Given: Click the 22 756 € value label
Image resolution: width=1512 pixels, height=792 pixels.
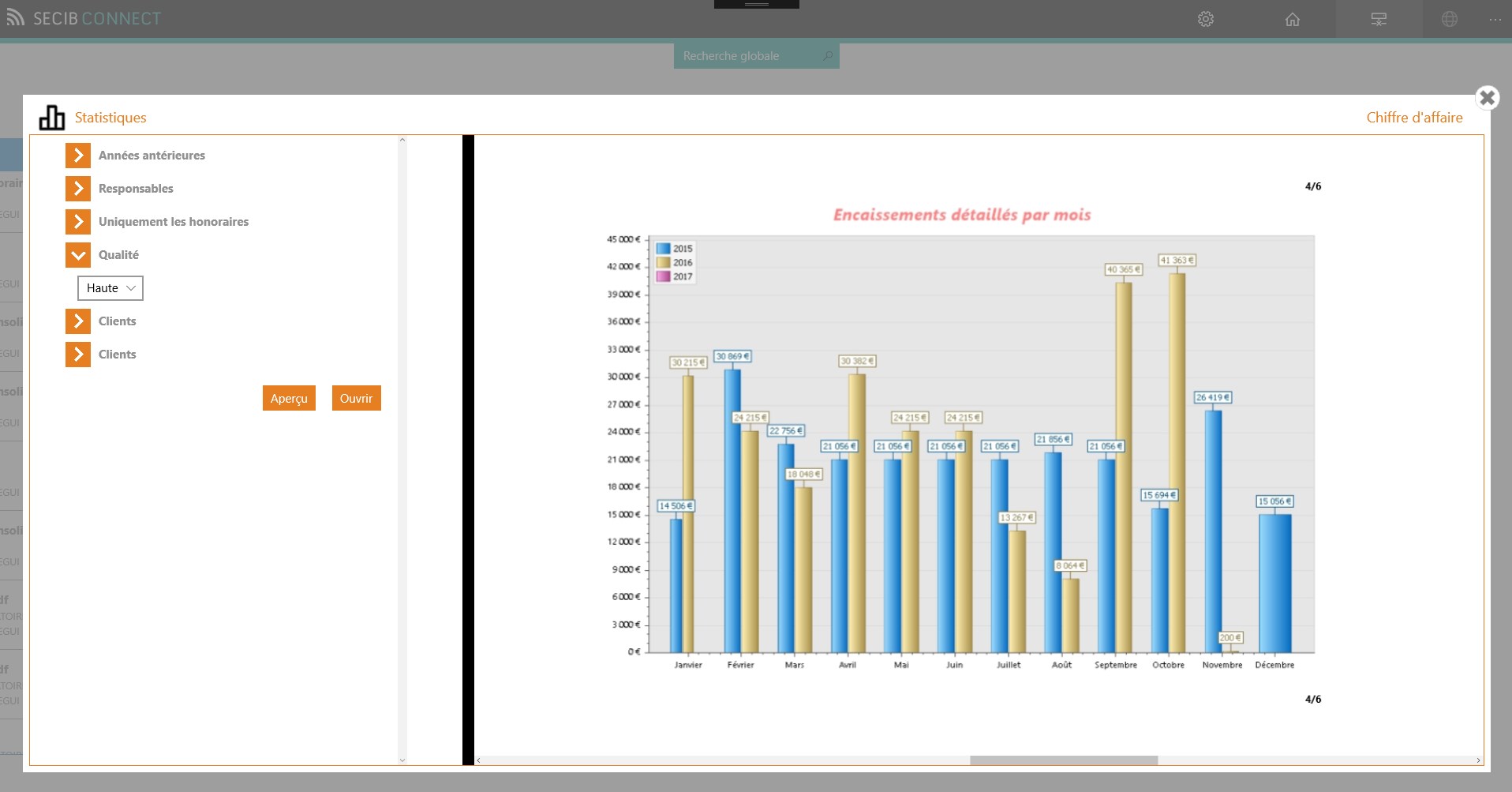Looking at the screenshot, I should tap(786, 430).
